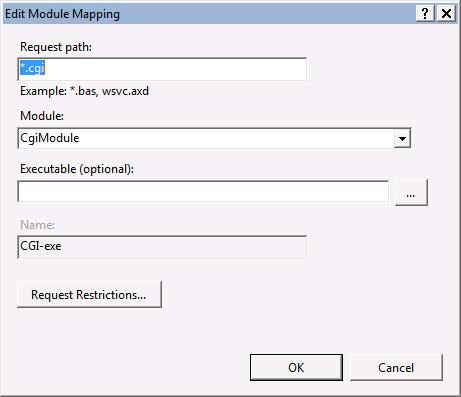Click the Example *.bas, wsvc.axd hint text

click(x=84, y=91)
